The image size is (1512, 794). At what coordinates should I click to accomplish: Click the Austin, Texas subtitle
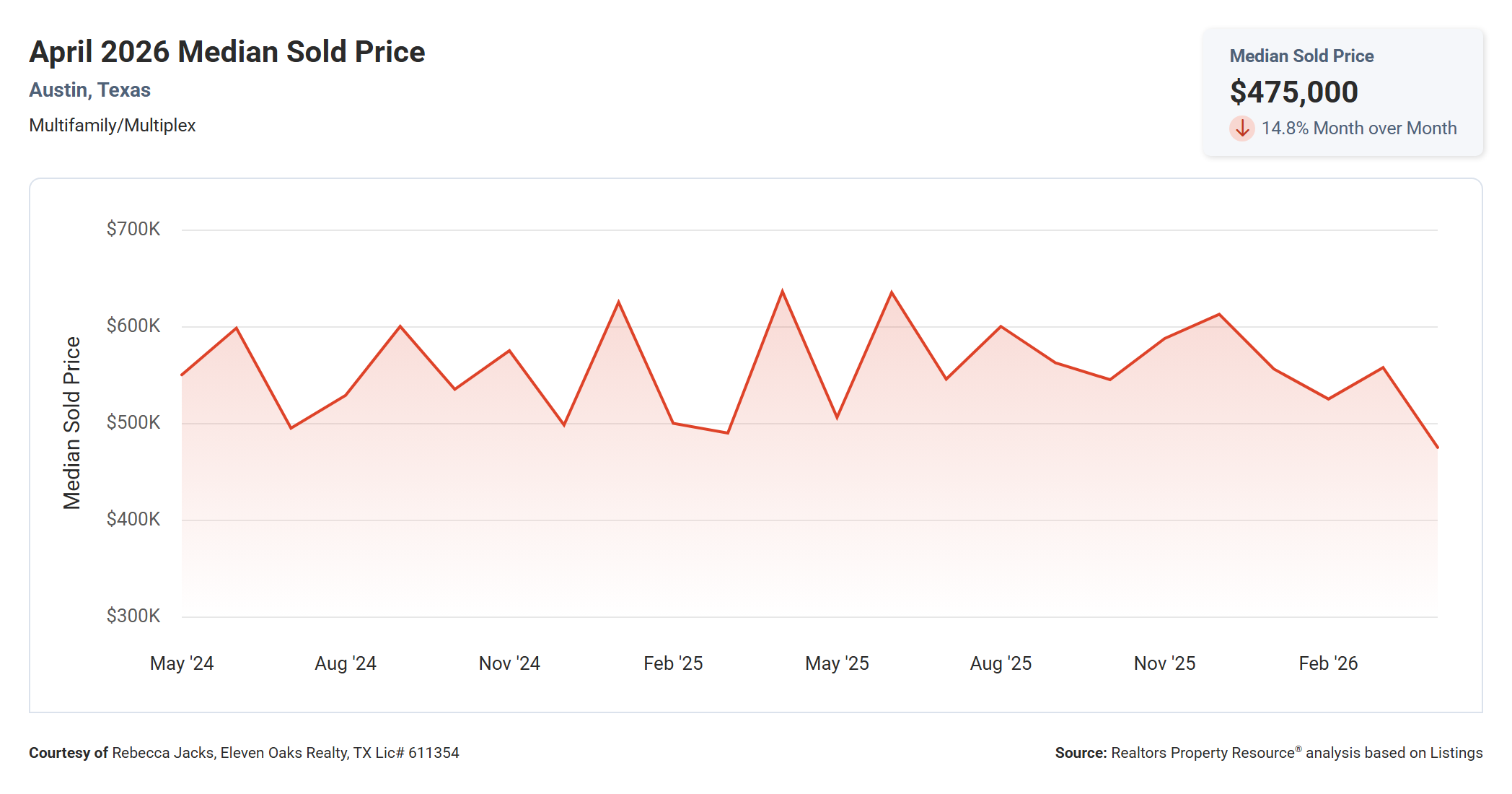(x=90, y=90)
